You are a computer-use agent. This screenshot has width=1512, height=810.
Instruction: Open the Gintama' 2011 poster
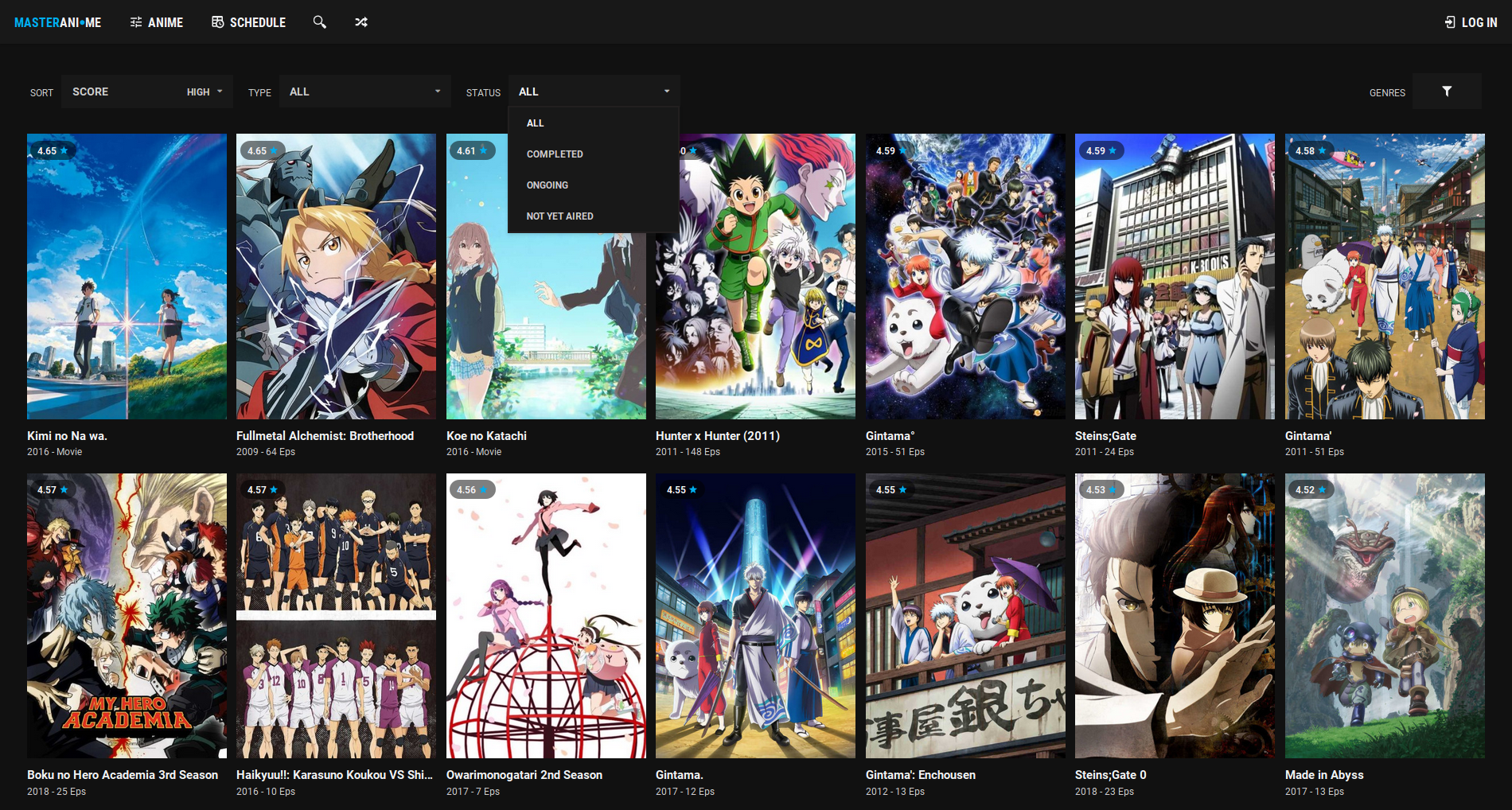click(1385, 276)
